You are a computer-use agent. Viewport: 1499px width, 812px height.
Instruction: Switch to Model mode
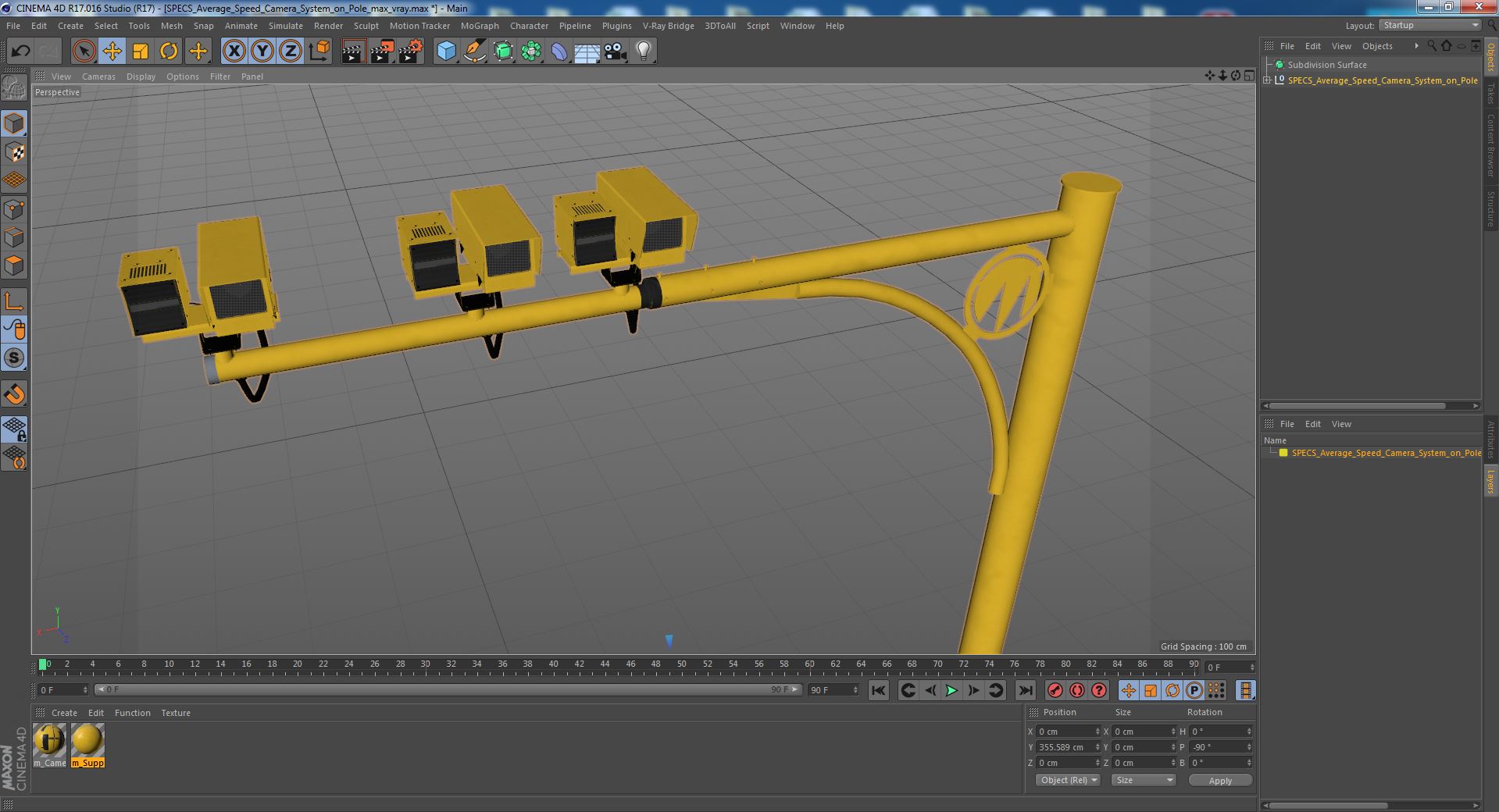pyautogui.click(x=15, y=123)
